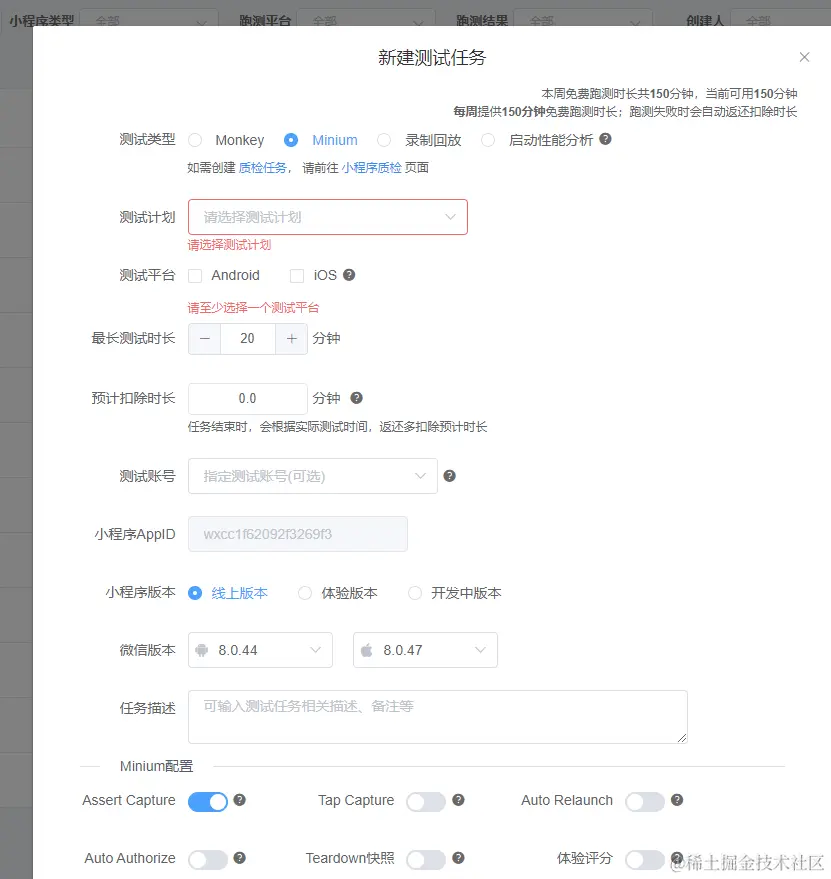Click help icon for Assert Capture

tap(239, 800)
